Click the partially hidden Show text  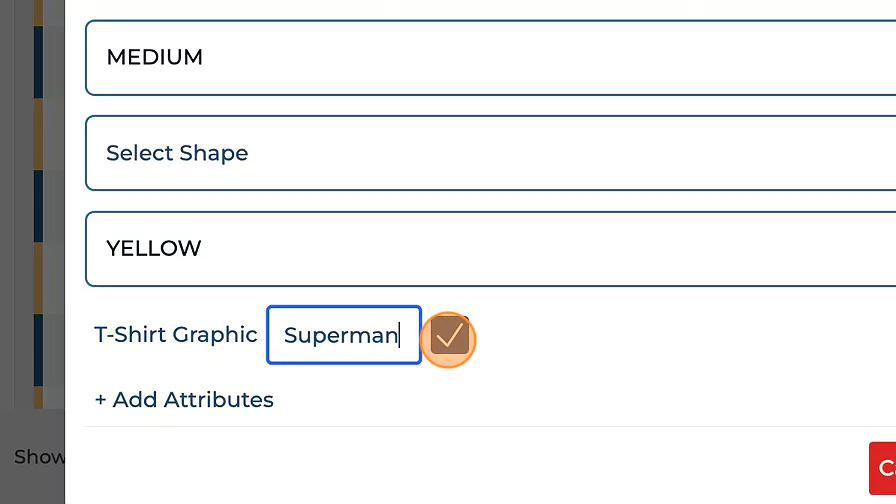pos(40,457)
